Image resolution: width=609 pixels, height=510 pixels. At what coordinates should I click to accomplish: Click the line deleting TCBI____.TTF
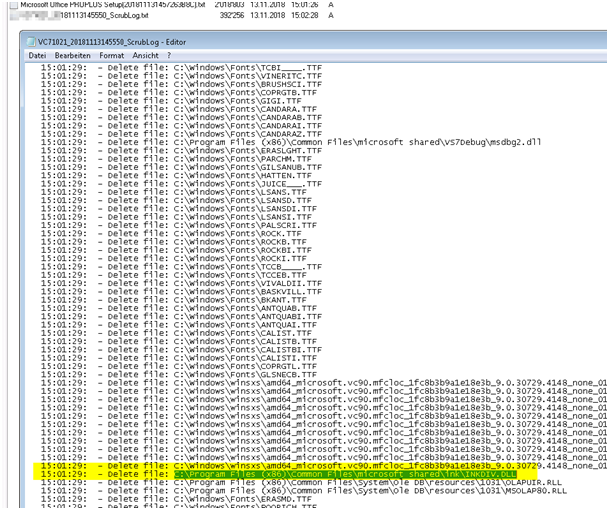181,68
